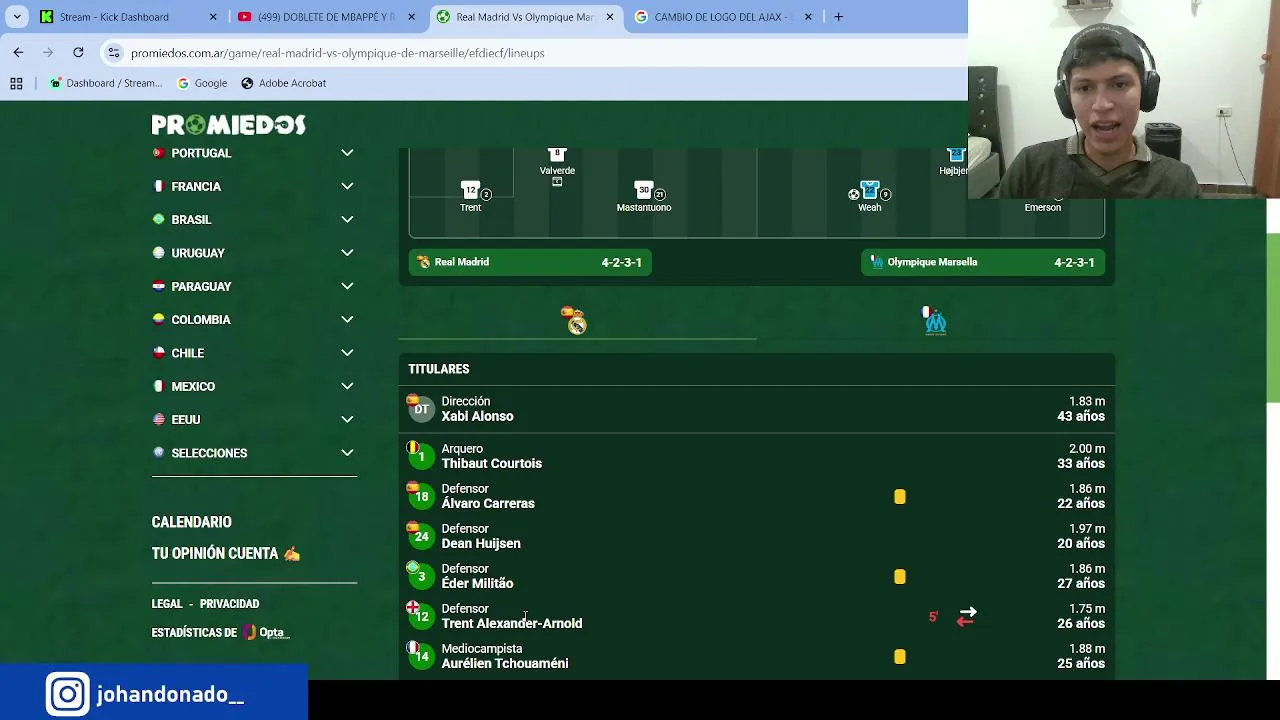Click the Portugal flag icon
1280x720 pixels.
click(158, 153)
